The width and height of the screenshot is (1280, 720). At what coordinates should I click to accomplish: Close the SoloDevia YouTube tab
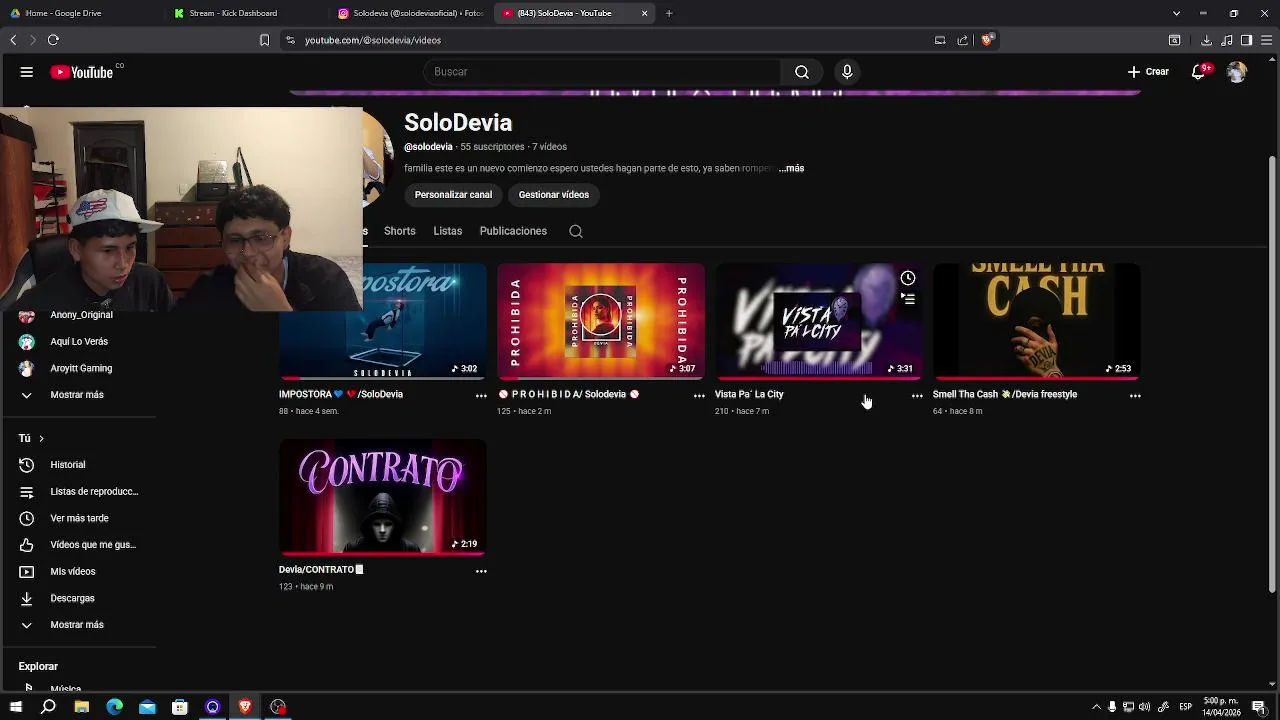(x=644, y=13)
